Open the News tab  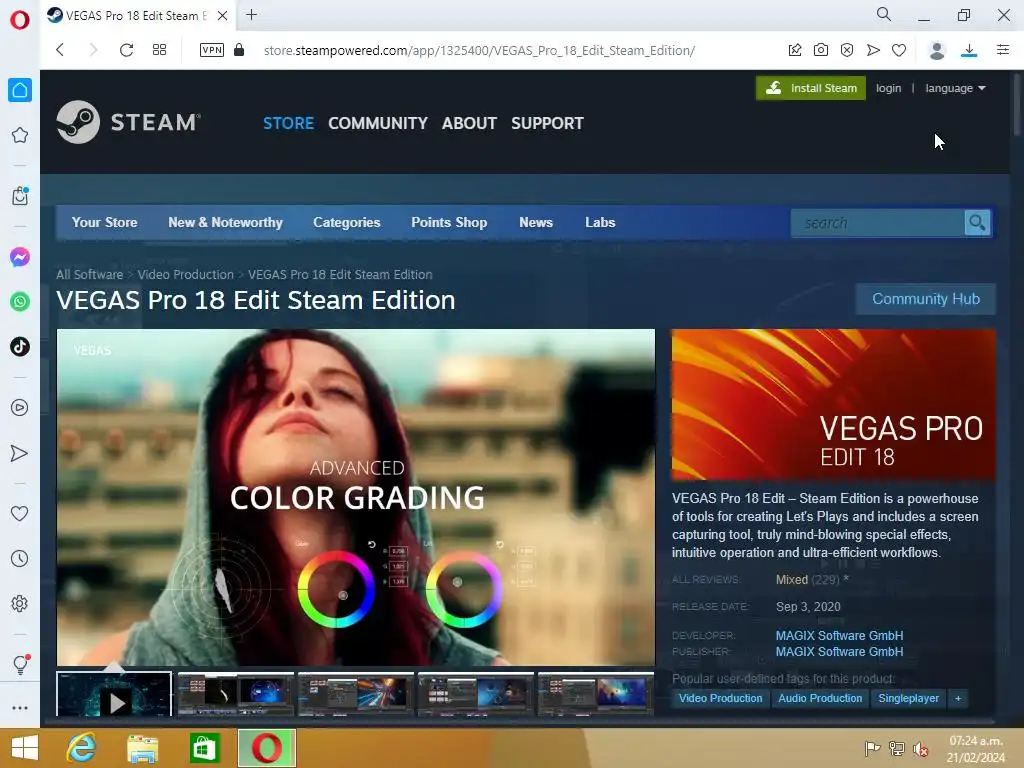[x=536, y=222]
